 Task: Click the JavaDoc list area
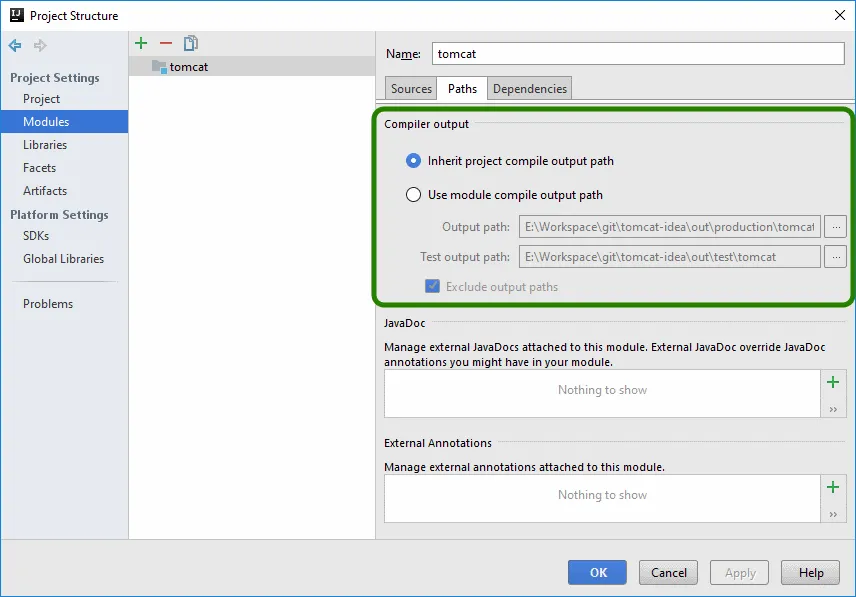pos(602,393)
